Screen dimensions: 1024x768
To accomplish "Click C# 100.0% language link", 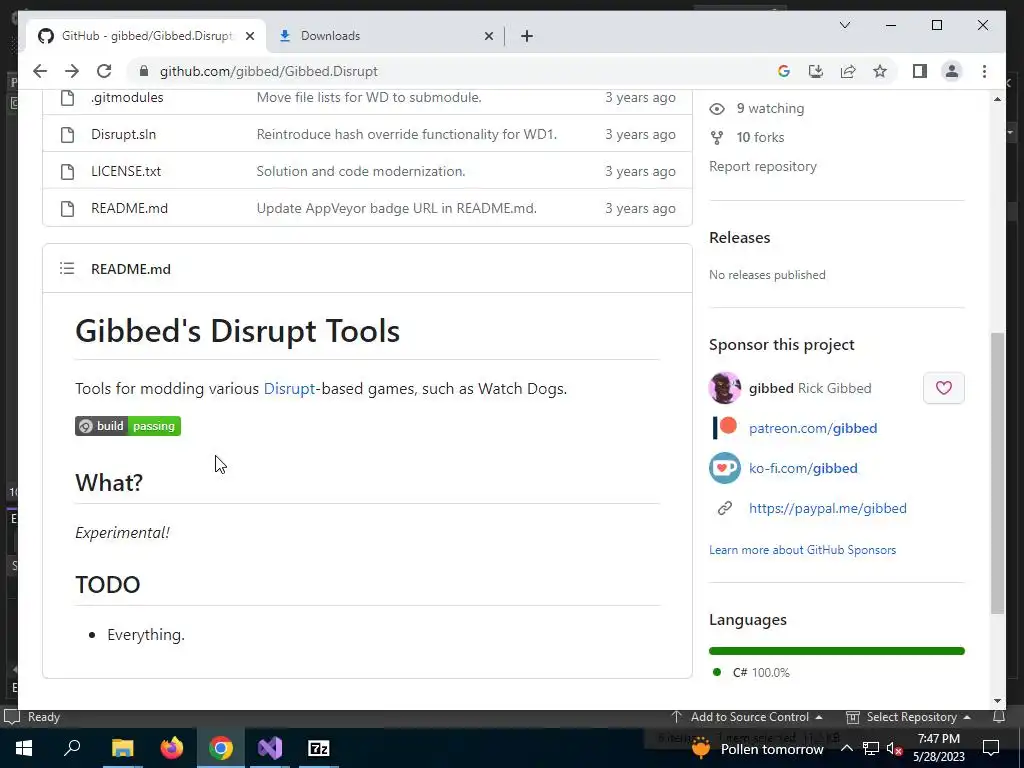I will point(761,672).
